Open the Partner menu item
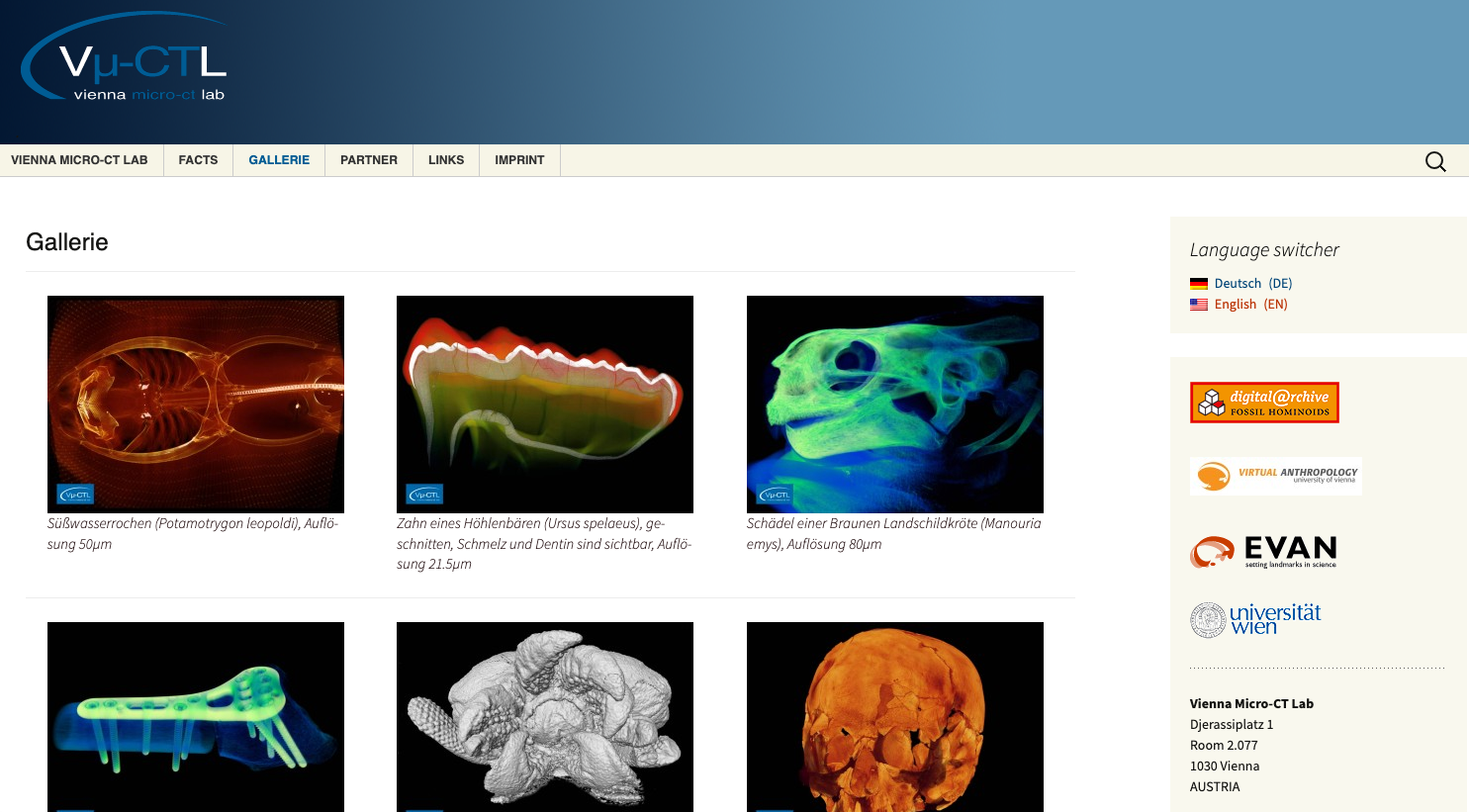 coord(369,160)
